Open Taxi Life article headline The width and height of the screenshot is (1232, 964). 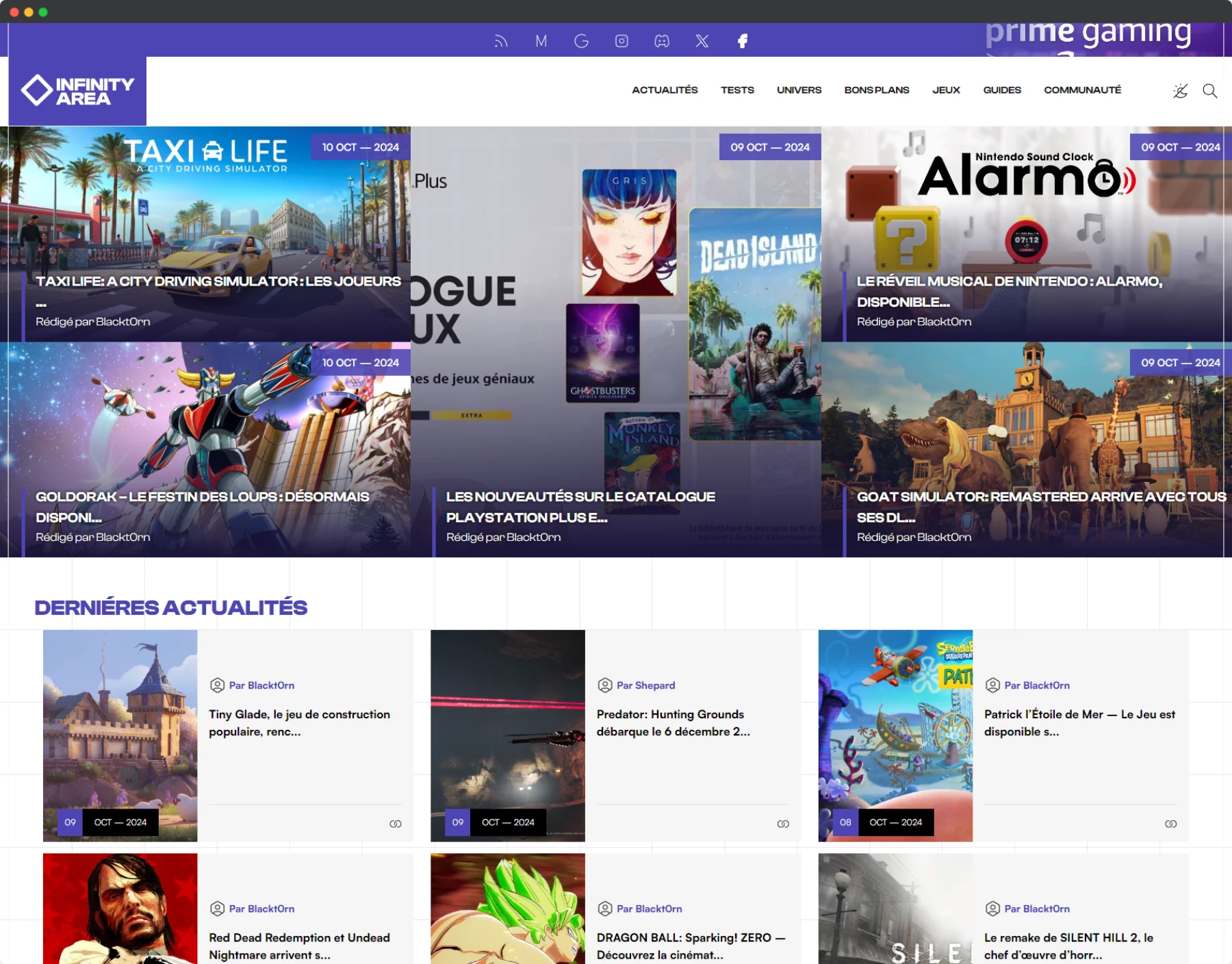(218, 281)
